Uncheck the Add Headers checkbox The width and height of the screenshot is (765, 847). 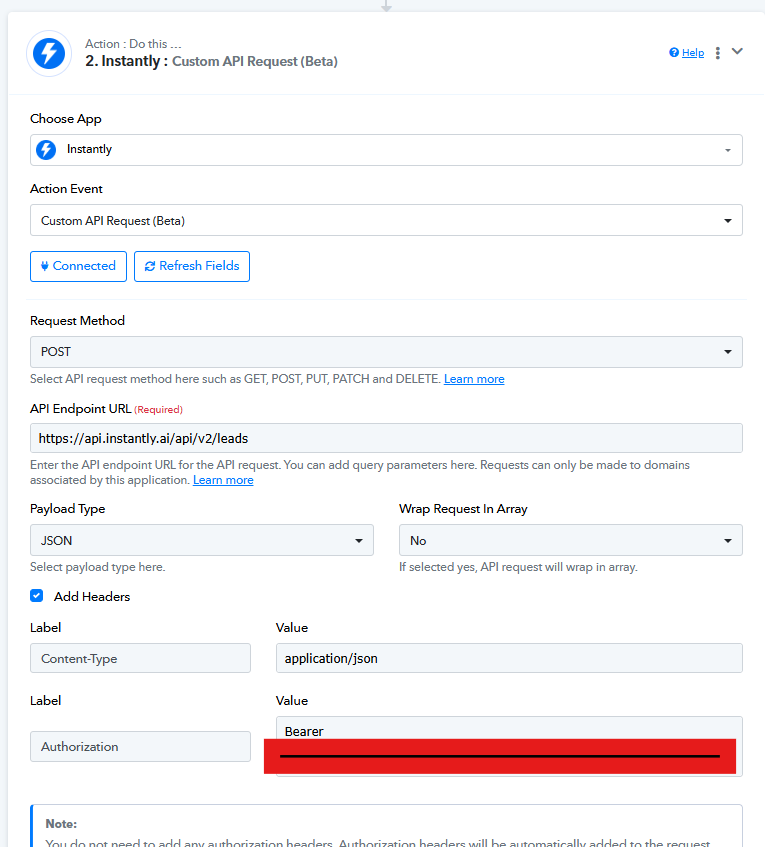37,596
